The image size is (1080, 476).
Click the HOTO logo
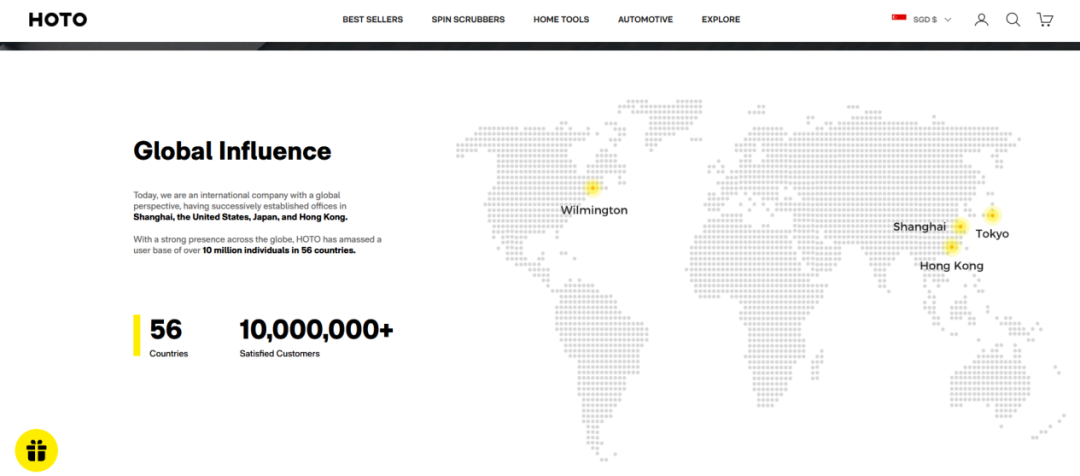click(x=58, y=19)
